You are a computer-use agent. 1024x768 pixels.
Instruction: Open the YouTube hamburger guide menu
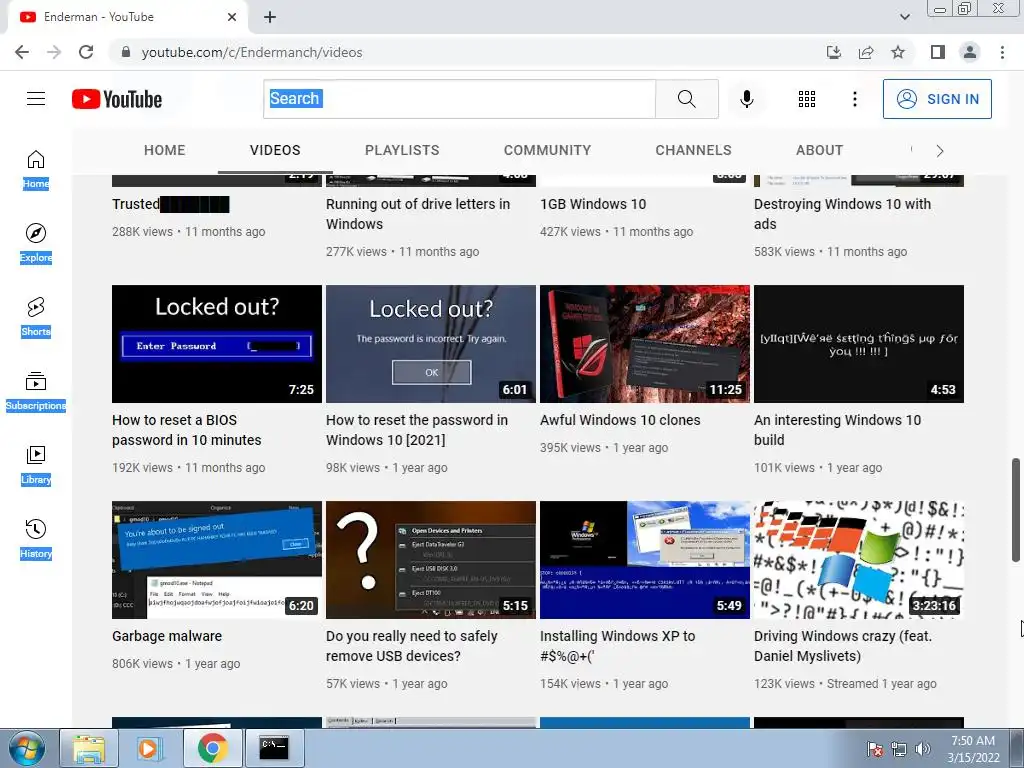click(36, 99)
